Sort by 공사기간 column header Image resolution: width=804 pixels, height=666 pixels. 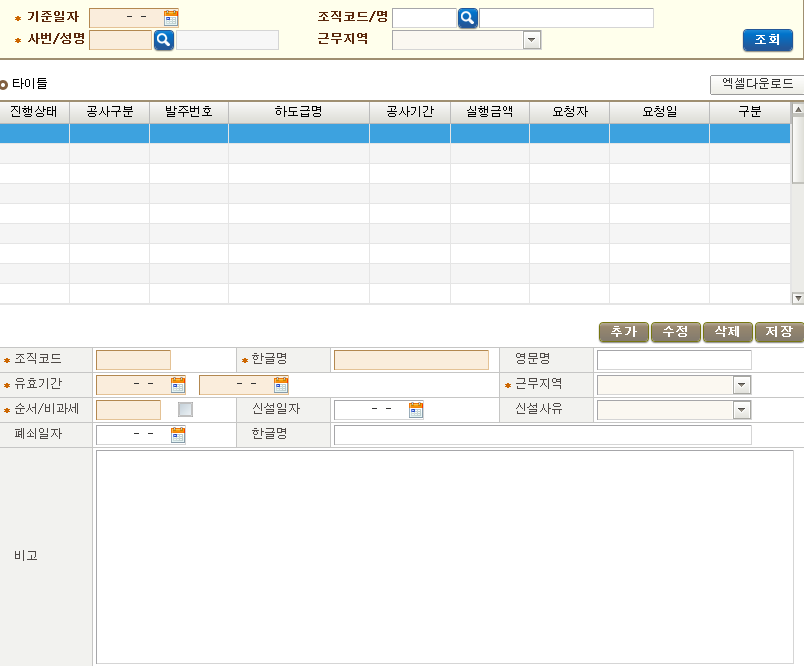tap(410, 112)
